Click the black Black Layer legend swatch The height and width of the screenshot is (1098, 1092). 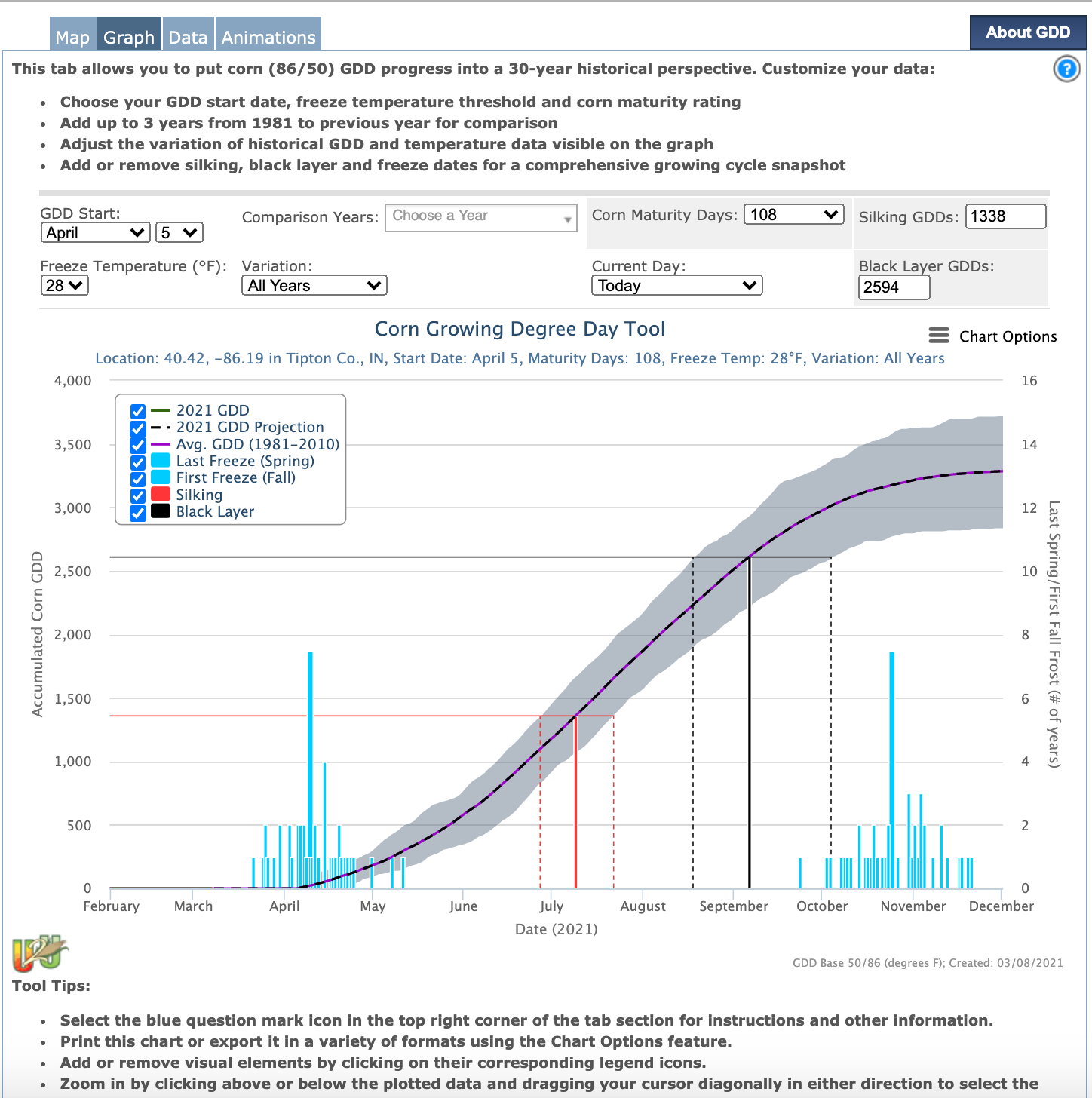pos(160,511)
